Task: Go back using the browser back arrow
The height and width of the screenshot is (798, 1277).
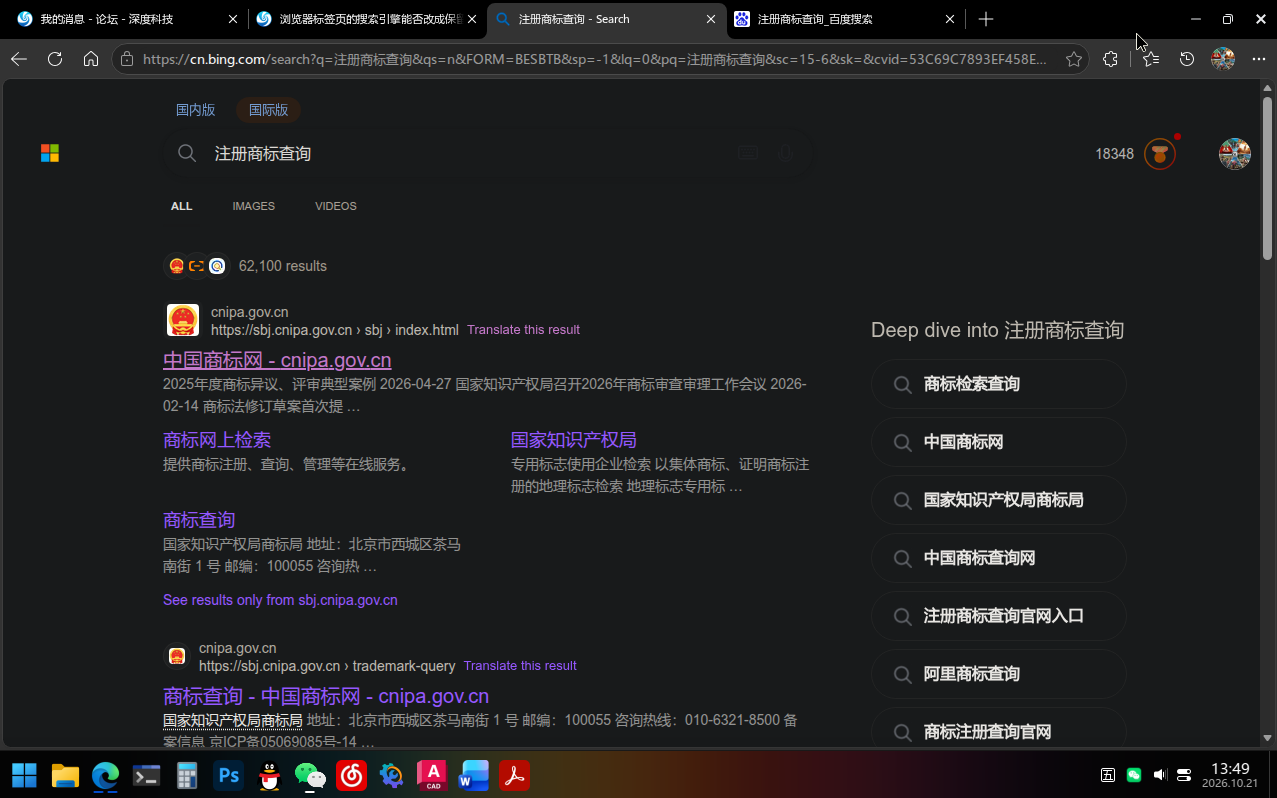Action: 19,59
